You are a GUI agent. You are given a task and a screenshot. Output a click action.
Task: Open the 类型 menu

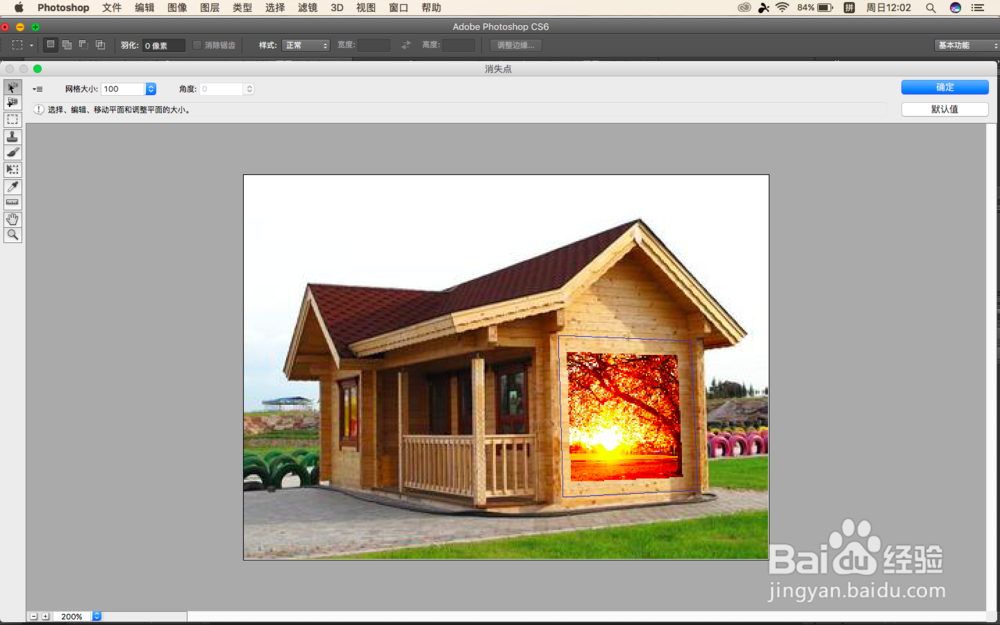pos(242,8)
